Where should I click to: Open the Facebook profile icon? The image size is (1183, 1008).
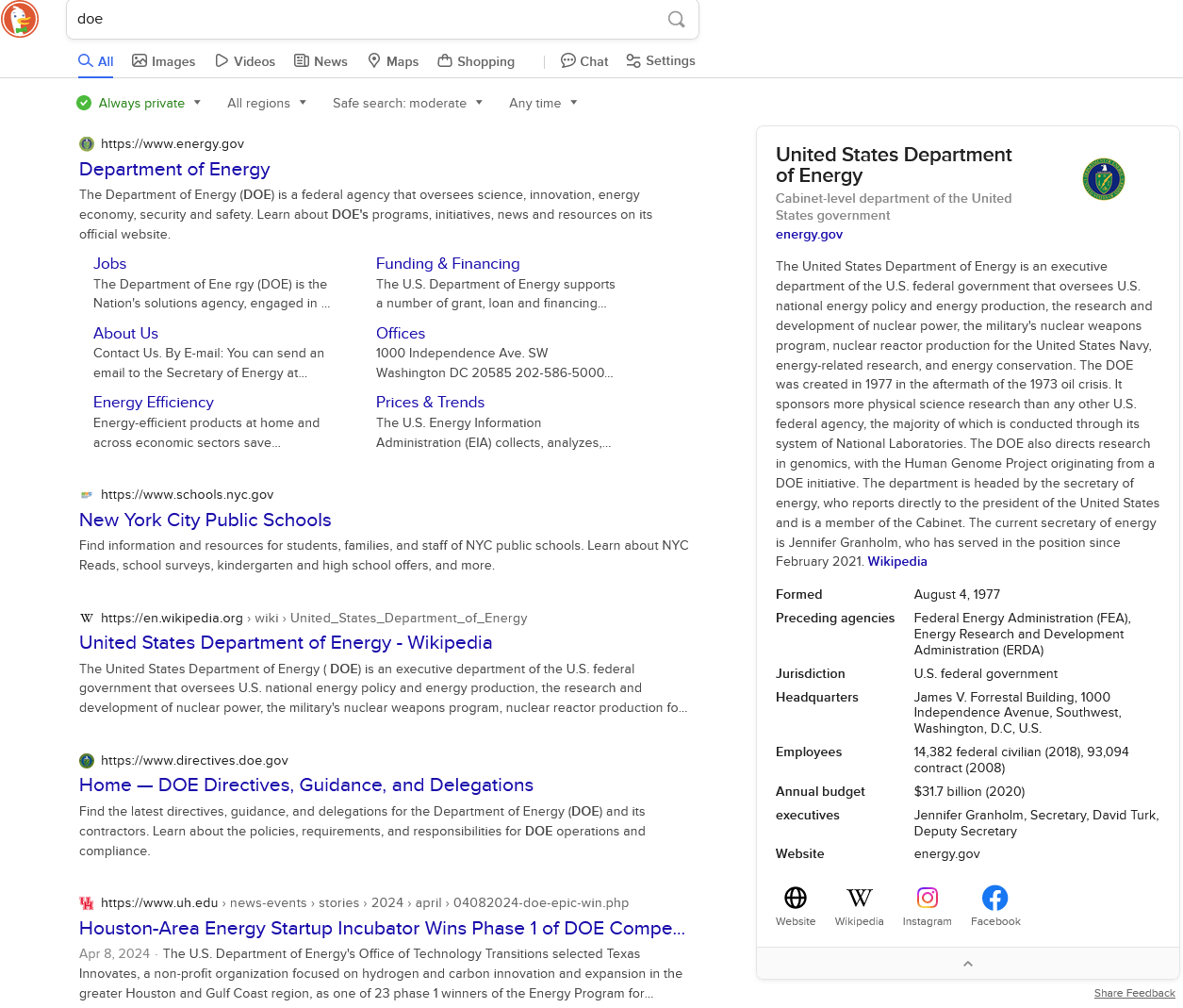(x=995, y=898)
